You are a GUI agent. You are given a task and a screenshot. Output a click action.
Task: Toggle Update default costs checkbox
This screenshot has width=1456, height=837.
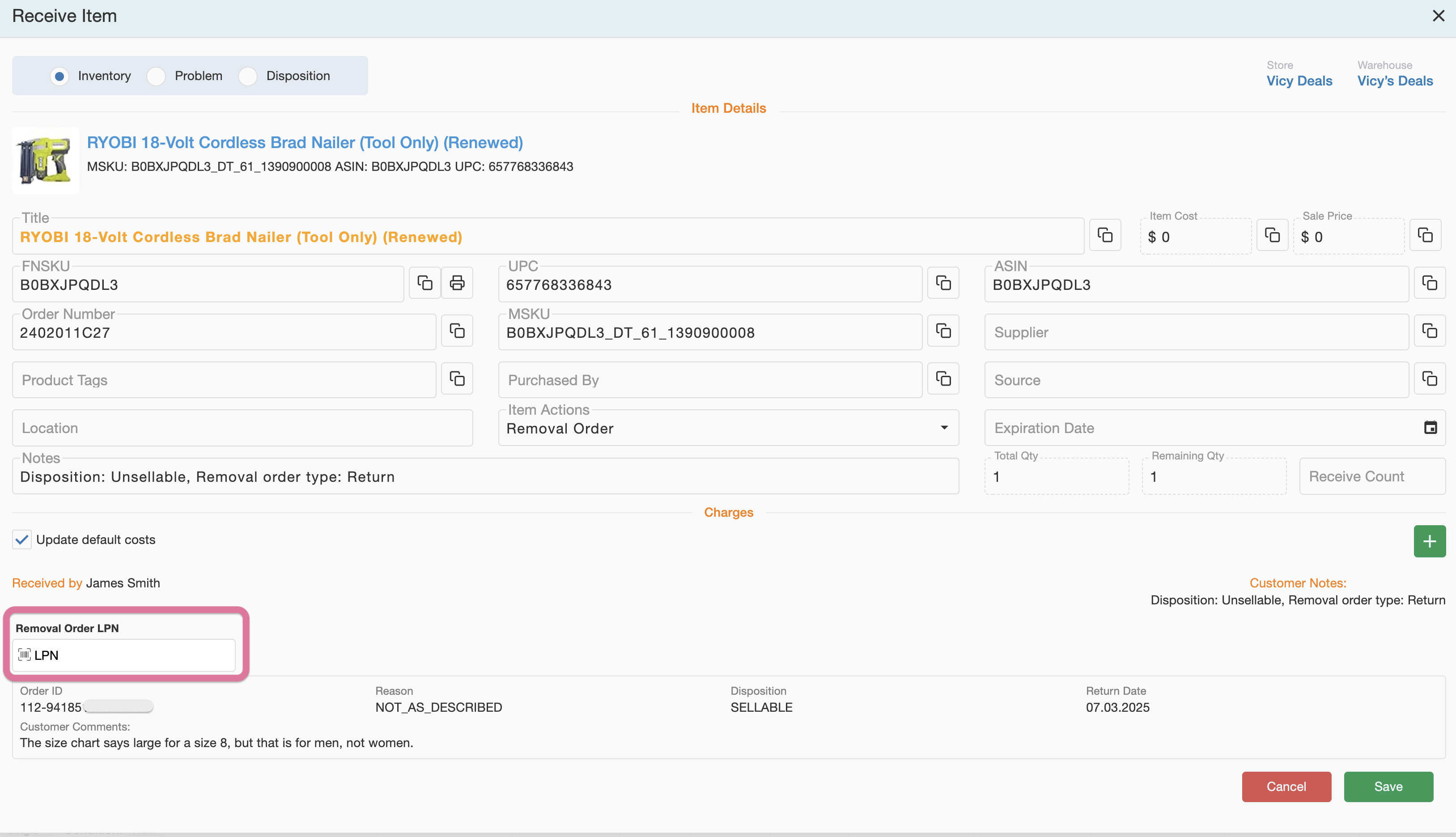click(22, 540)
